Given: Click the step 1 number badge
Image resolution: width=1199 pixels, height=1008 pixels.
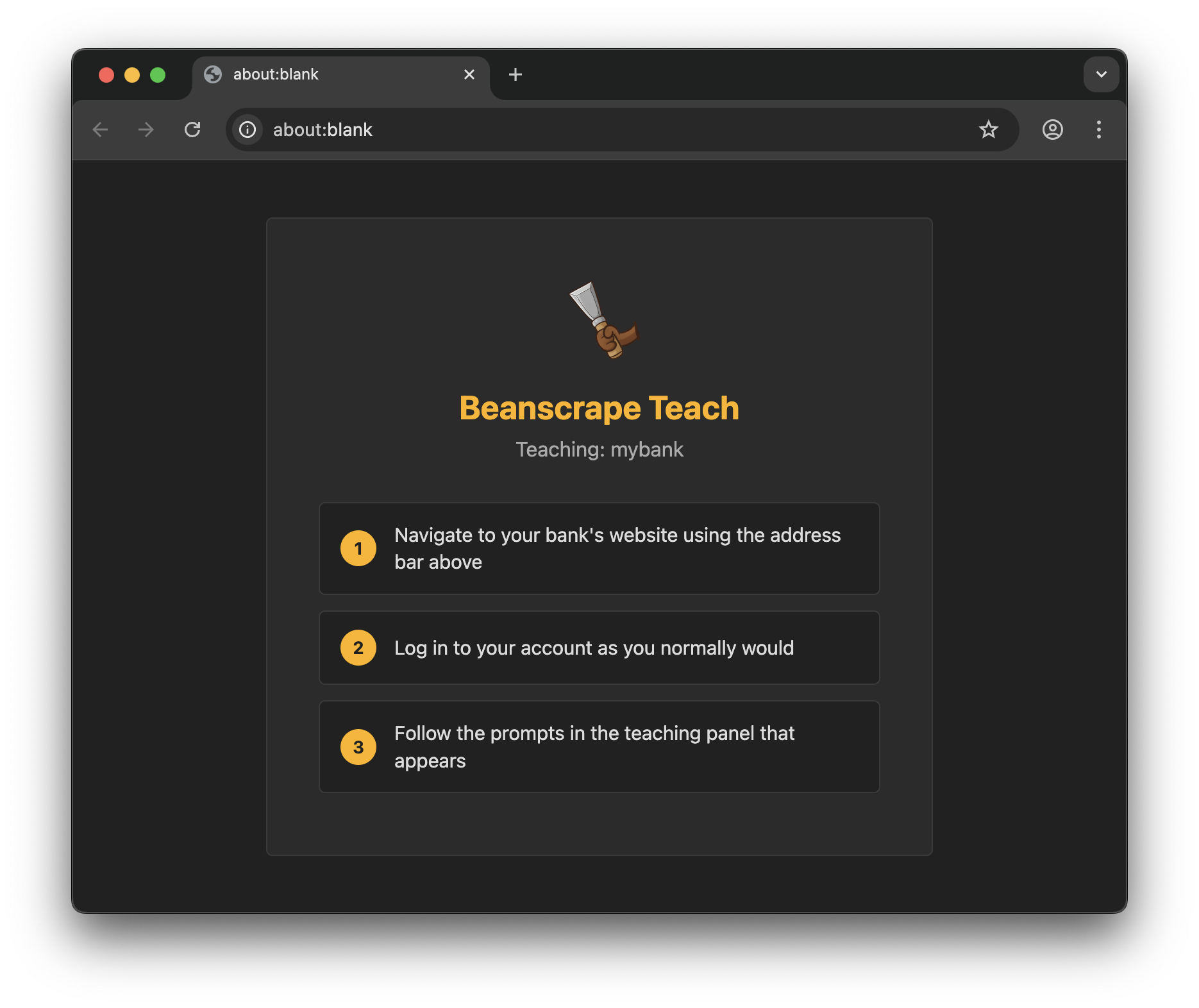Looking at the screenshot, I should click(358, 549).
